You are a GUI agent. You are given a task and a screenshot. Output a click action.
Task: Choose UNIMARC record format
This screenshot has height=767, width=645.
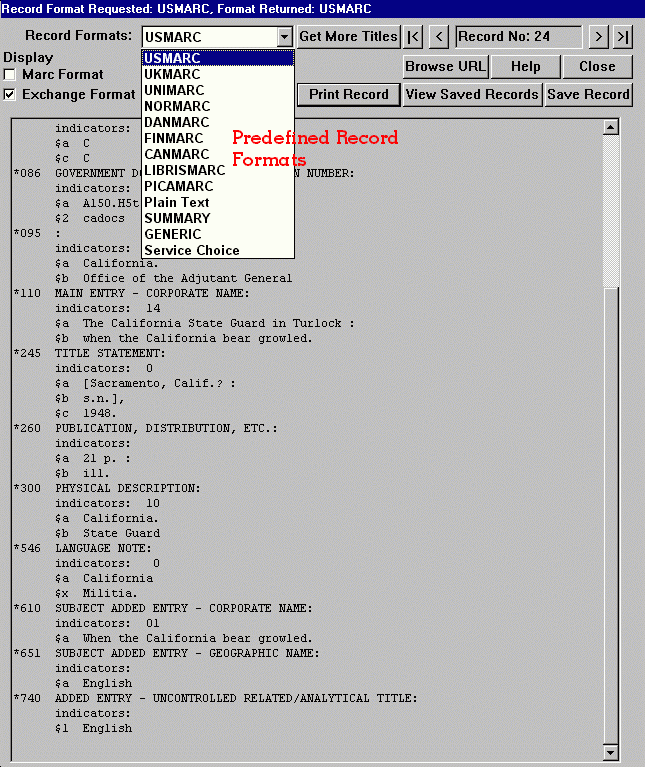tap(218, 90)
